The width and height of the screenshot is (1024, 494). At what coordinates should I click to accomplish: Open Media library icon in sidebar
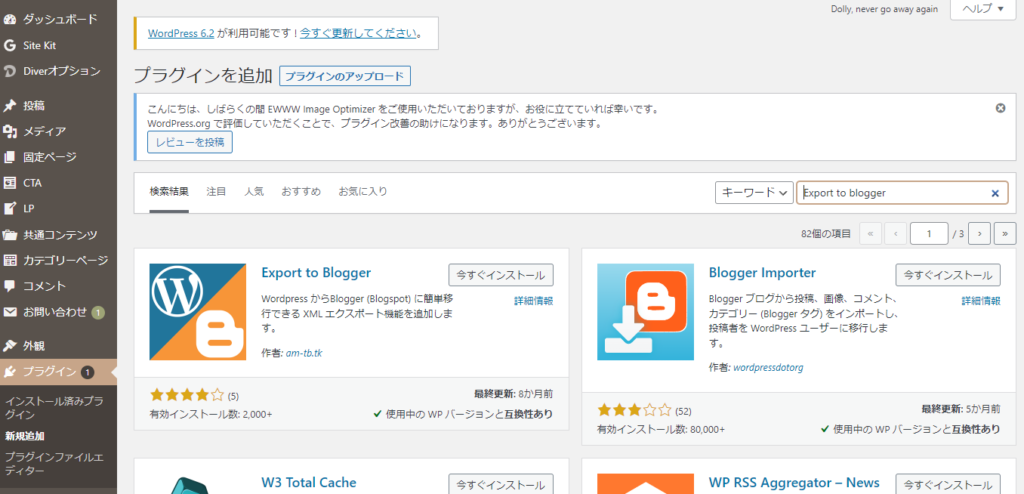[10, 131]
